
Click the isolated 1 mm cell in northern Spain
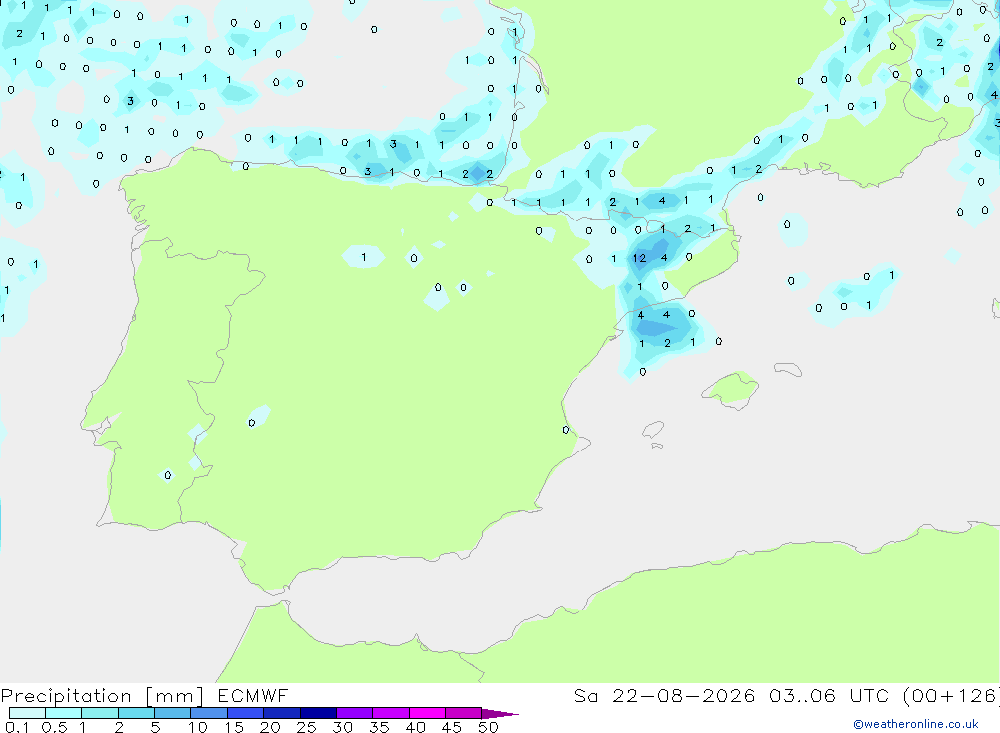pyautogui.click(x=364, y=257)
